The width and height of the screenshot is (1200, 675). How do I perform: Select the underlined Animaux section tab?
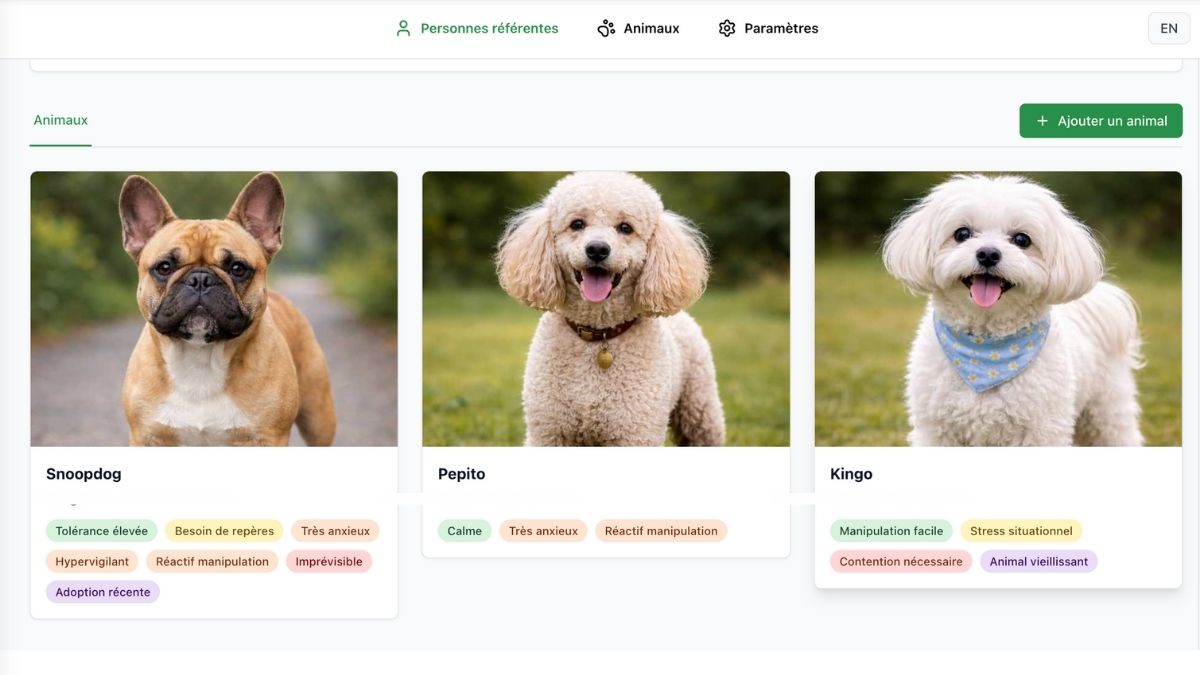(x=60, y=119)
